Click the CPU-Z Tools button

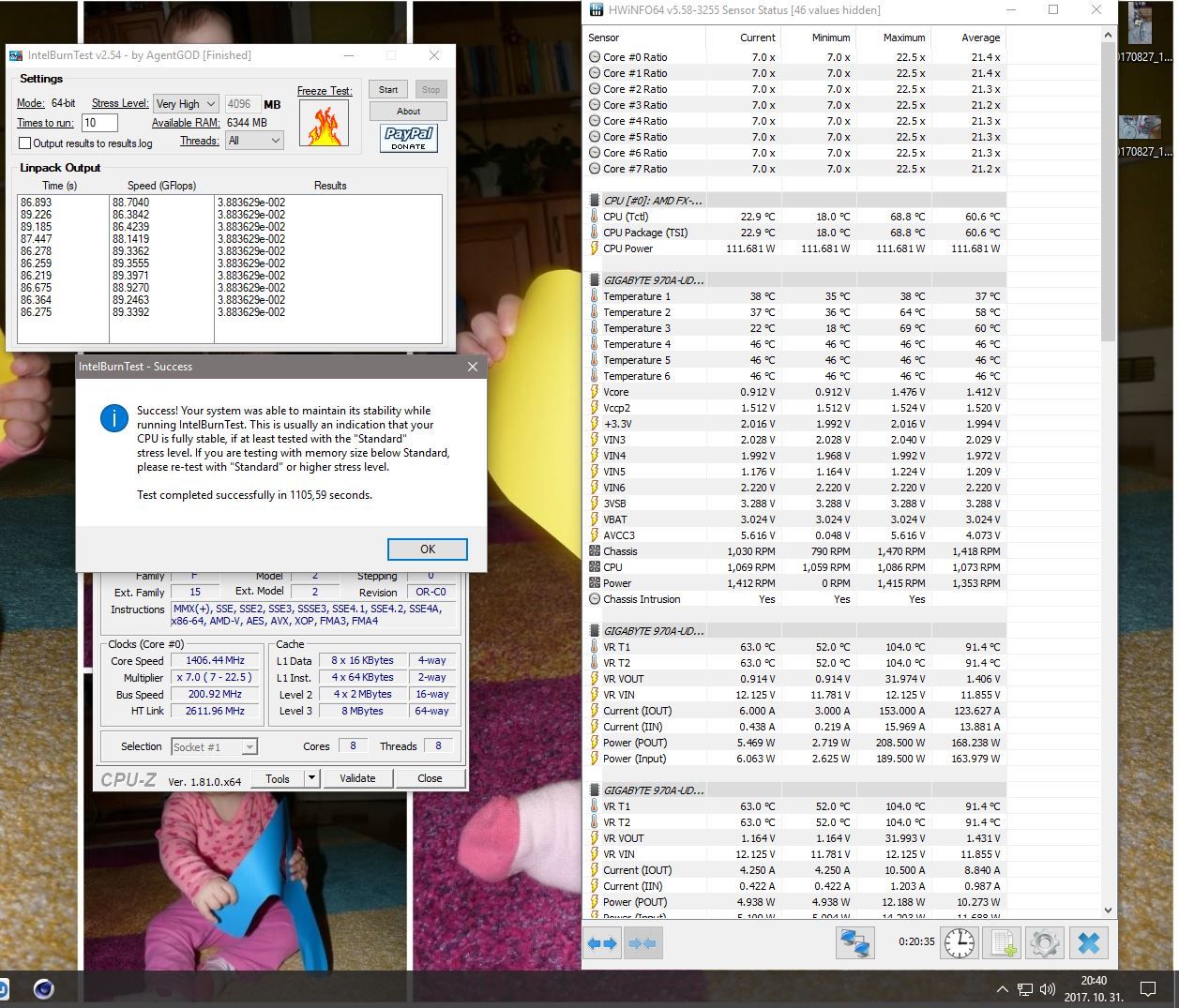coord(278,778)
